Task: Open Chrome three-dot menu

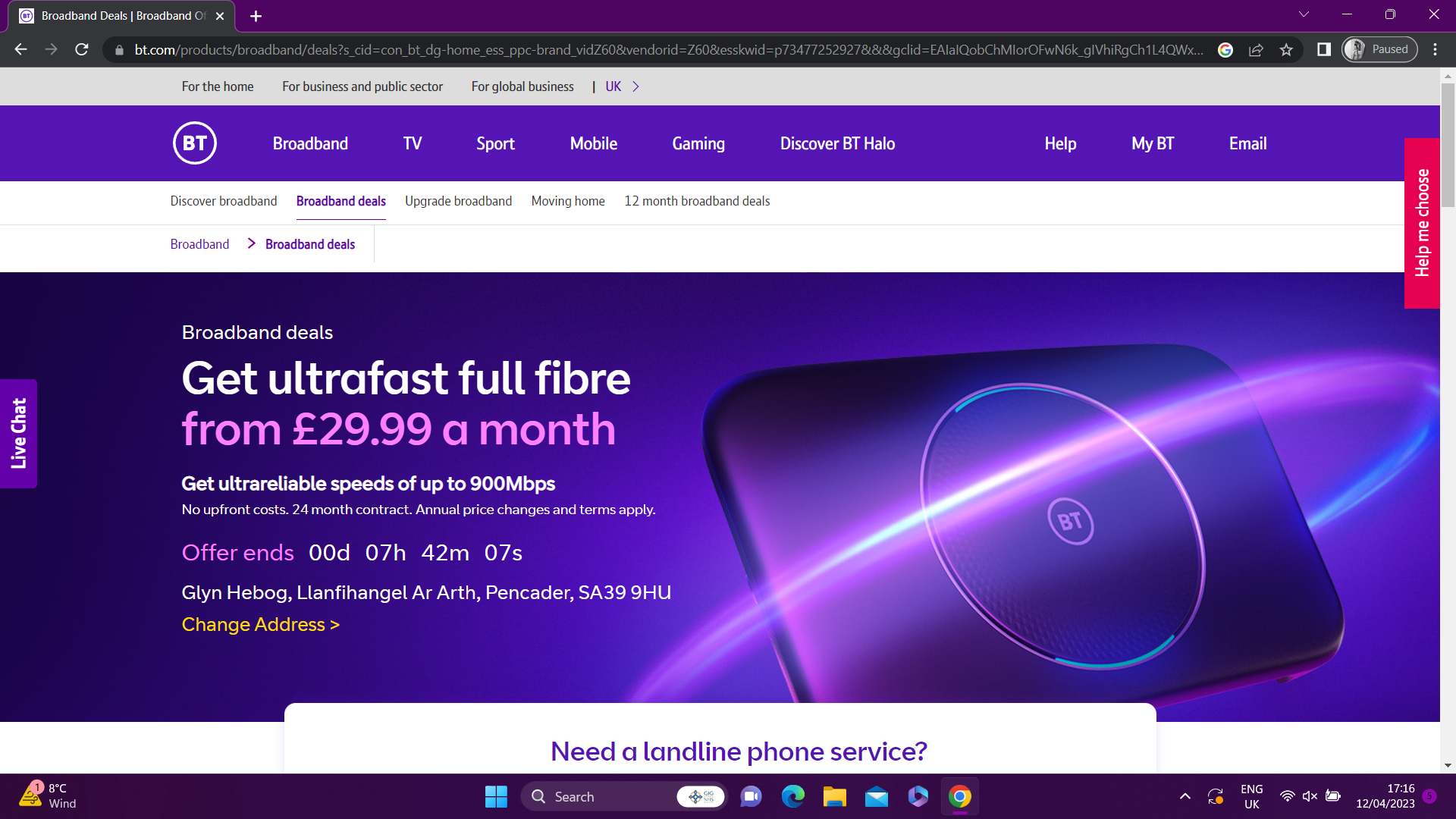Action: point(1435,49)
